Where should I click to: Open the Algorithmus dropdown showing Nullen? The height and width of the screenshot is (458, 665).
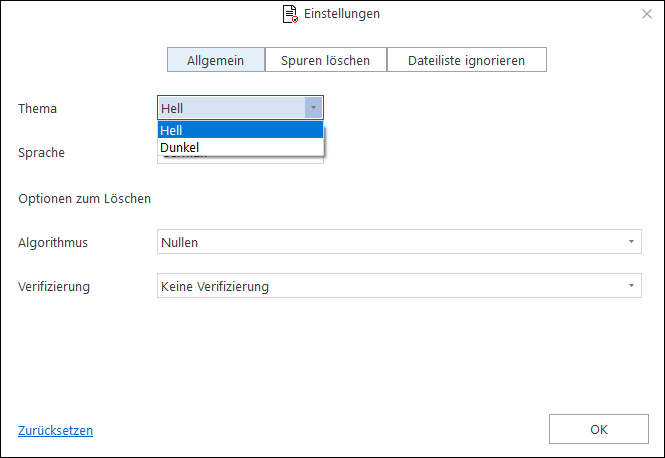(399, 242)
